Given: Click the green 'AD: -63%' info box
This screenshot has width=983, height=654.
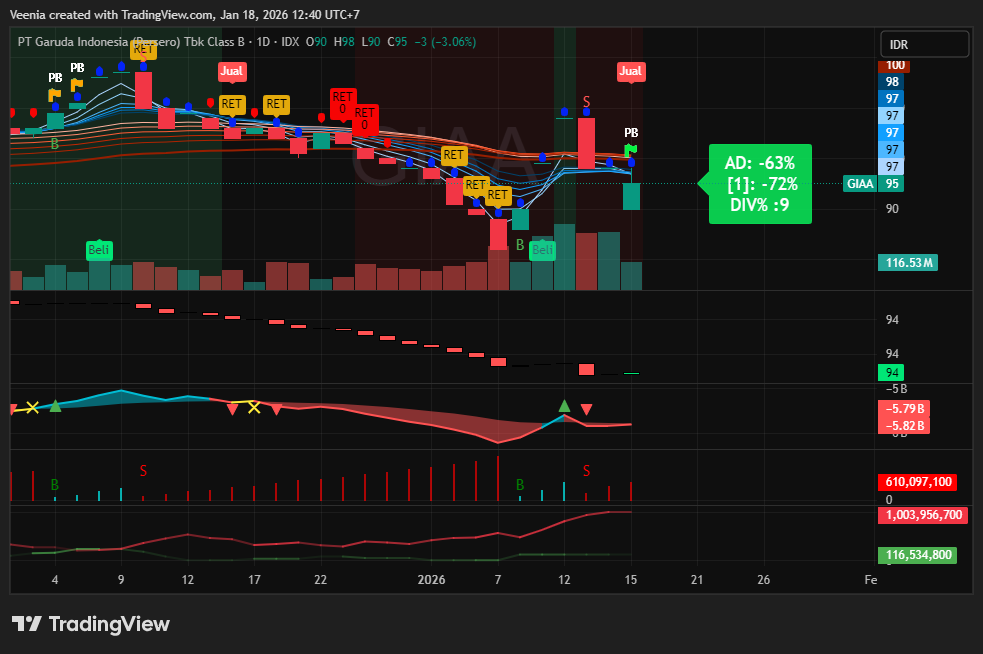Looking at the screenshot, I should tap(760, 184).
